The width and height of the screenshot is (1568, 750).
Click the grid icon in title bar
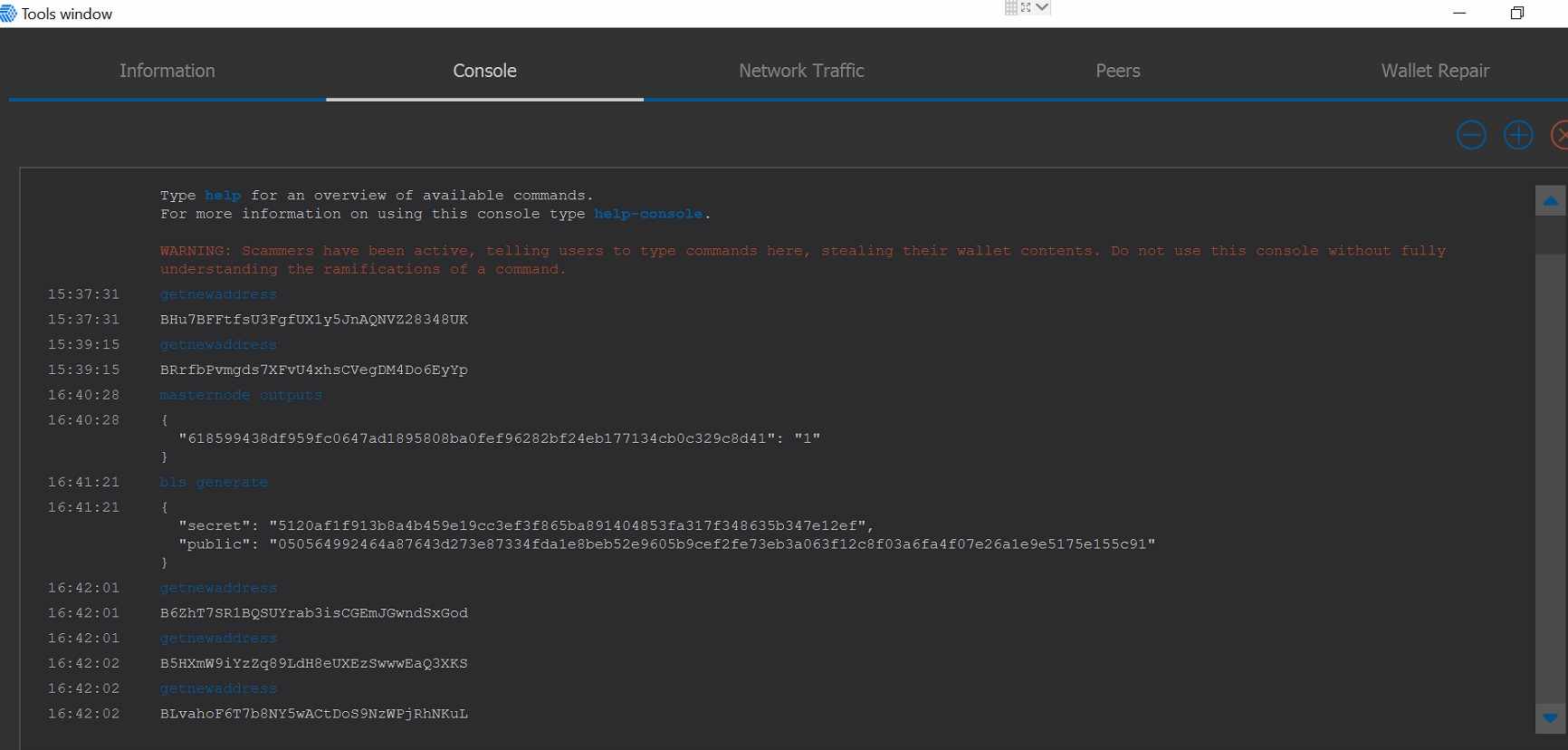click(x=1011, y=7)
